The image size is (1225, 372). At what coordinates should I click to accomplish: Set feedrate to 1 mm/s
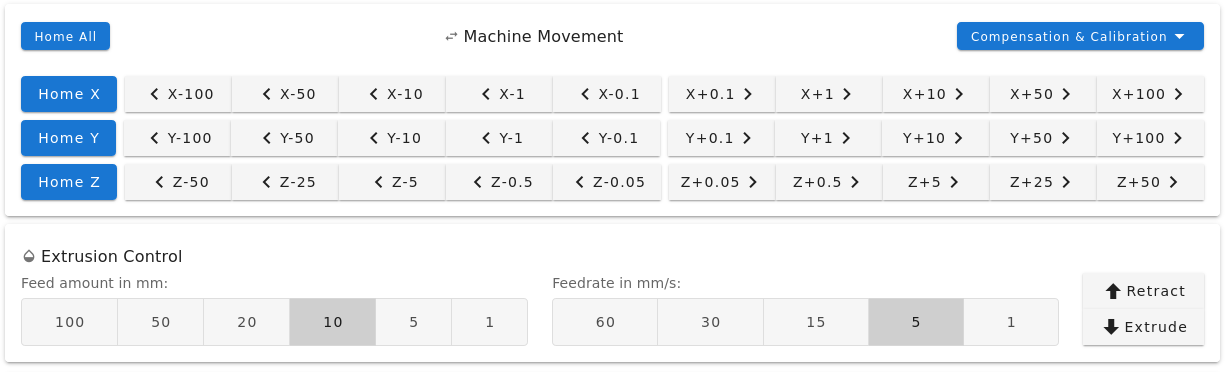(x=1011, y=322)
